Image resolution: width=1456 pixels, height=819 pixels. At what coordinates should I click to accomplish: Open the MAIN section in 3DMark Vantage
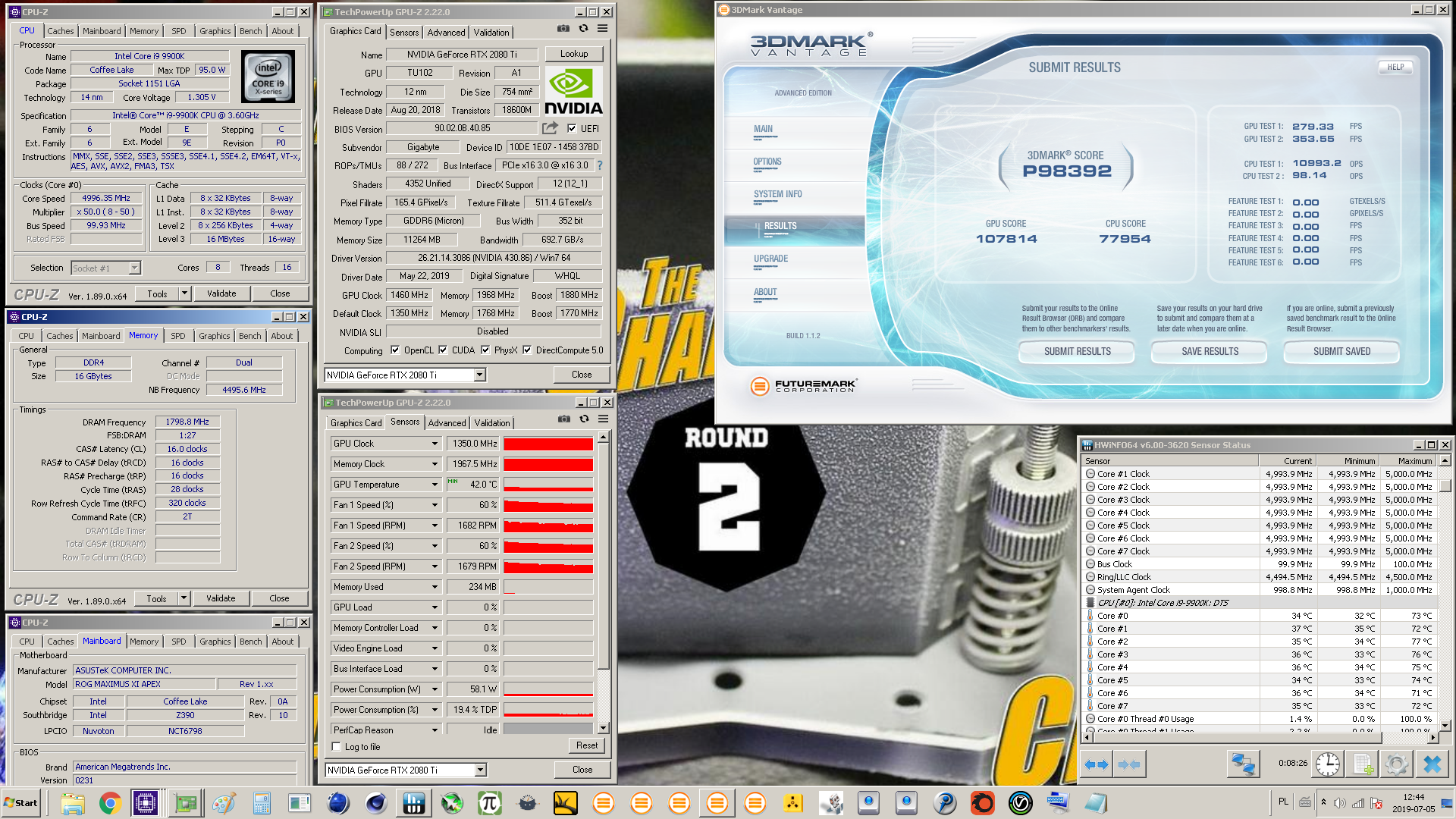coord(763,129)
